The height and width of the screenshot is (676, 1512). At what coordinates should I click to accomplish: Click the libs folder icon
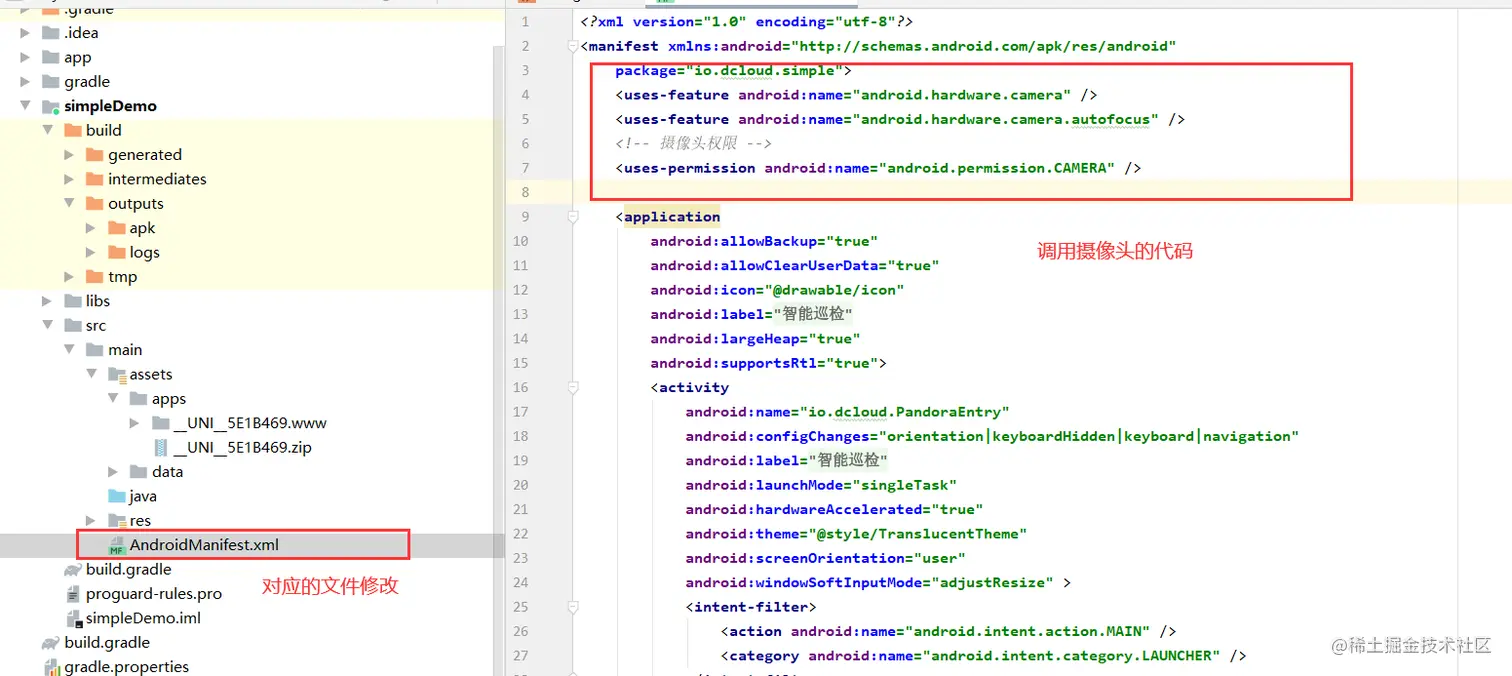[x=73, y=301]
